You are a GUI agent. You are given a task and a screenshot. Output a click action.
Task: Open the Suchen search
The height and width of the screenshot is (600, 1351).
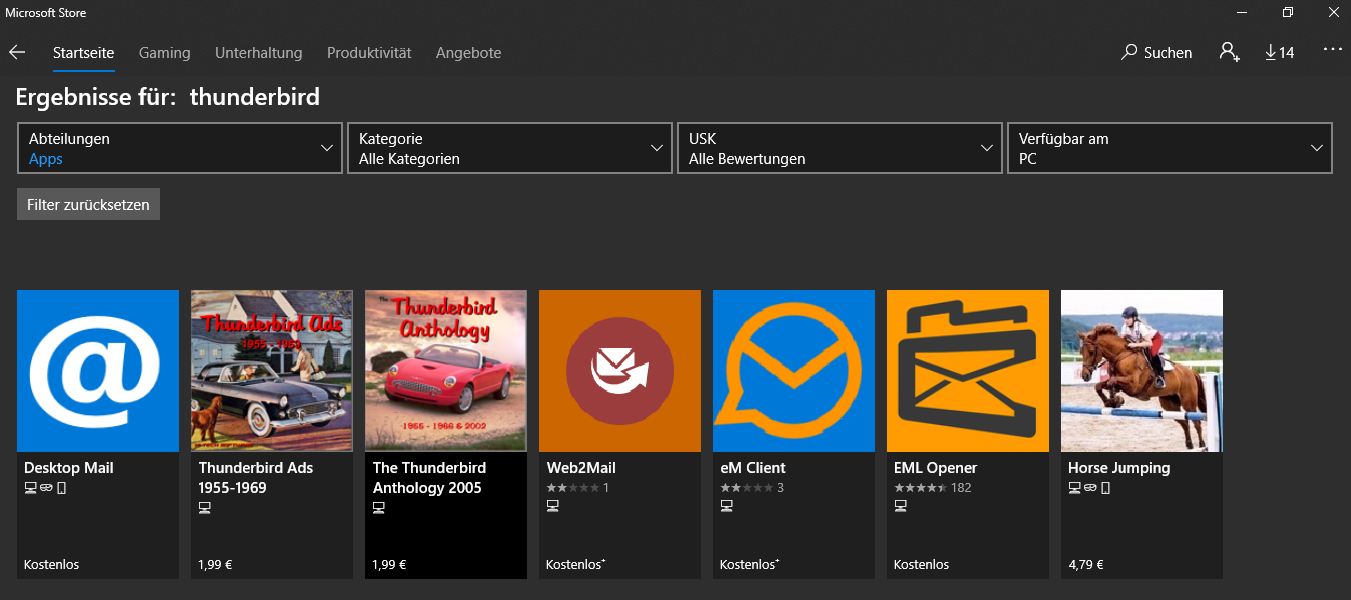1157,52
